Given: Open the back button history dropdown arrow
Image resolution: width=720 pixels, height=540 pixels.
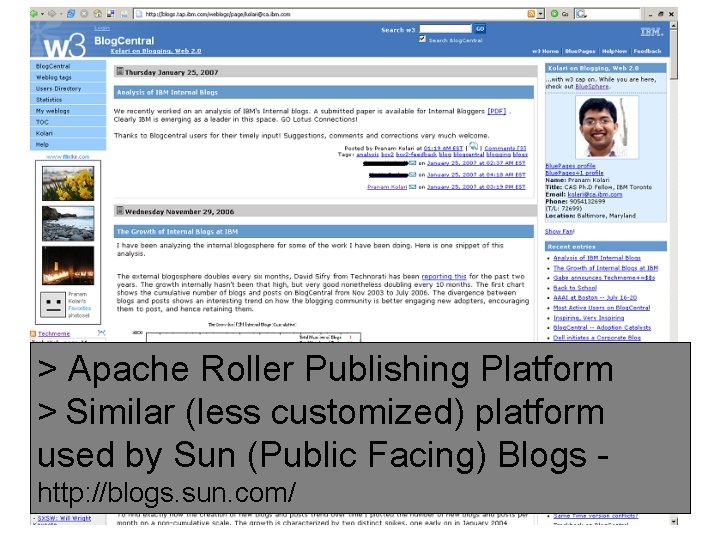Looking at the screenshot, I should tap(42, 14).
